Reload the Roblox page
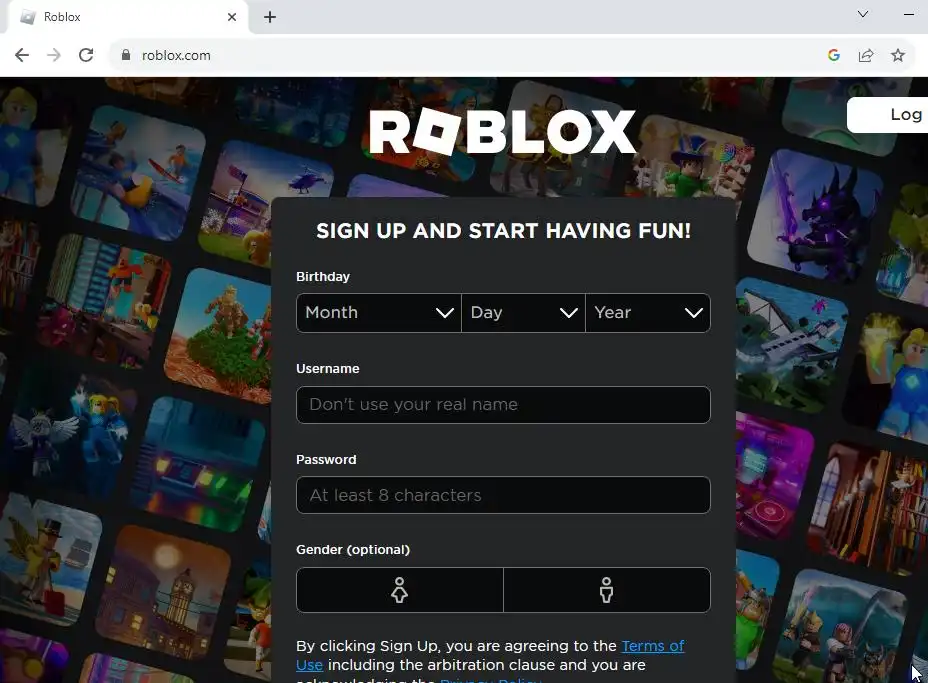The image size is (928, 683). point(86,55)
